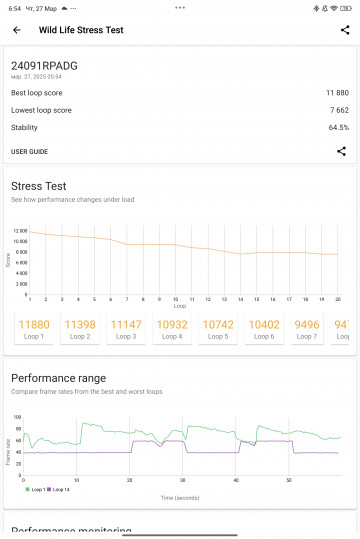Tap loop 14 point on stress chart
This screenshot has height=539, width=360.
[240, 254]
